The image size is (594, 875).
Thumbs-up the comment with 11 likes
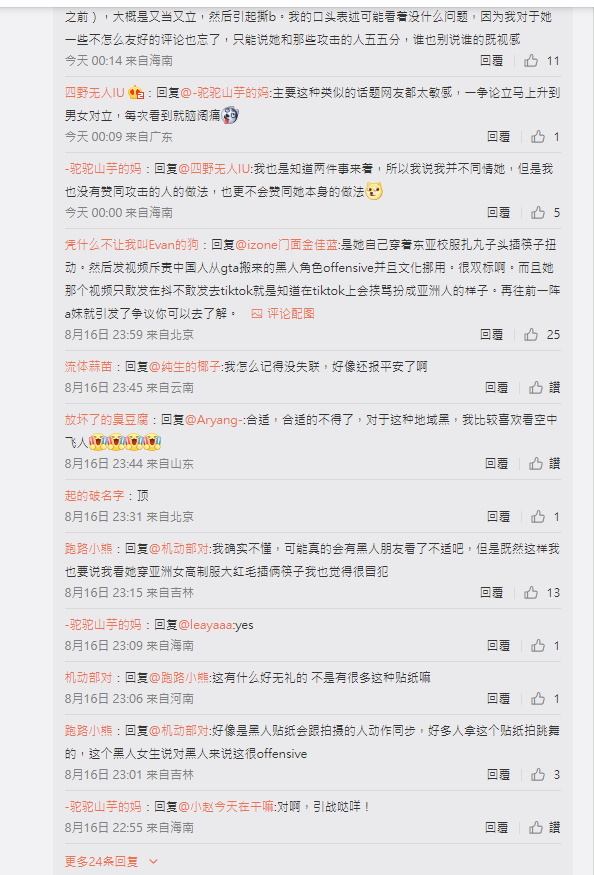531,60
